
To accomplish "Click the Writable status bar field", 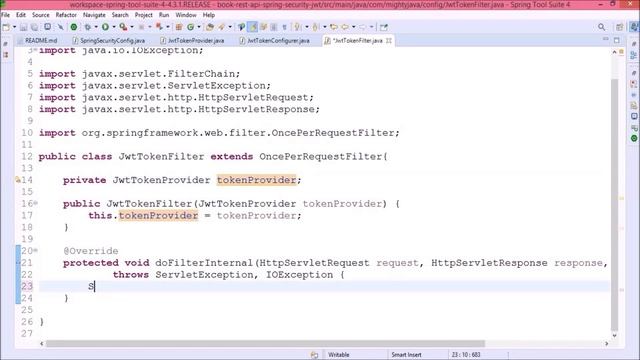I will click(x=339, y=355).
